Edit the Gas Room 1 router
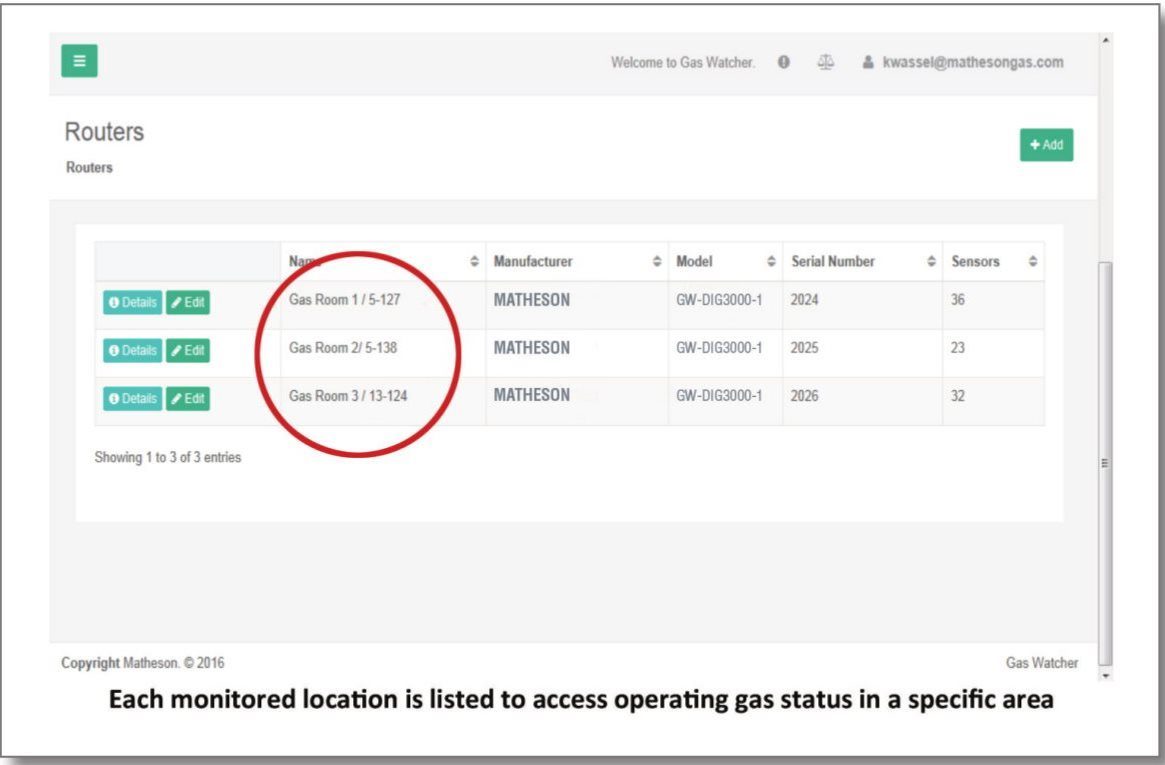Viewport: 1165px width, 765px height. 188,303
